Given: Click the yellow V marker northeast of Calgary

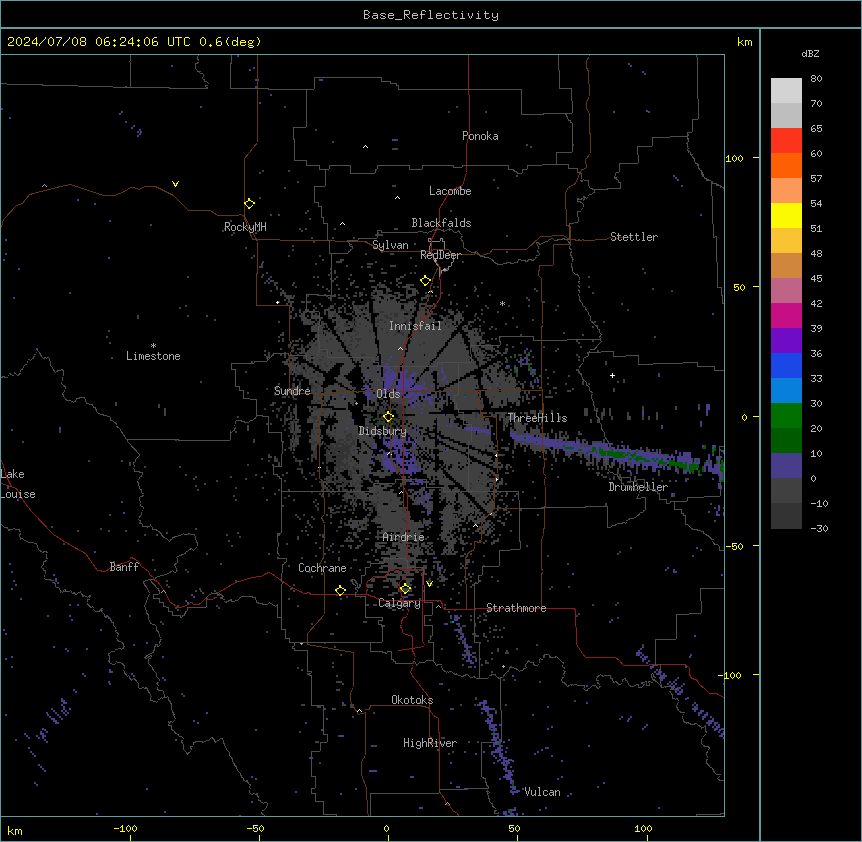Looking at the screenshot, I should tap(429, 584).
